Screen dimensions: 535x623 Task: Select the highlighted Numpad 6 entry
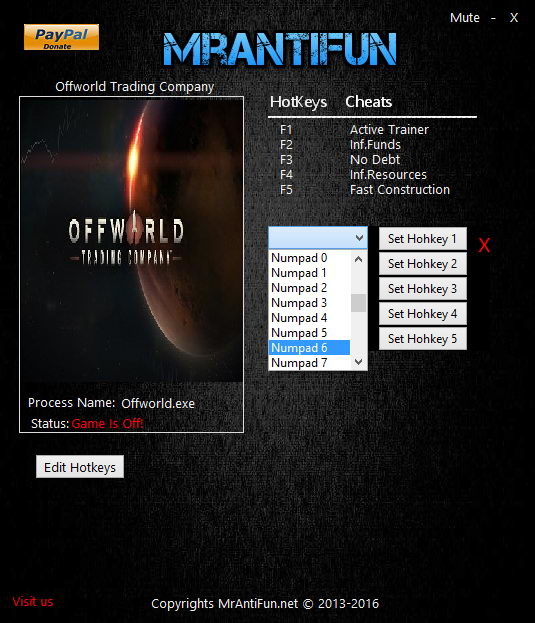[x=309, y=348]
